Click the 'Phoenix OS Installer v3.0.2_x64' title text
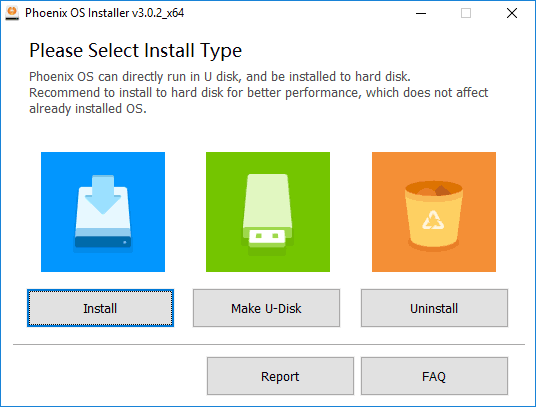Screen dimensions: 536x407 coord(105,13)
